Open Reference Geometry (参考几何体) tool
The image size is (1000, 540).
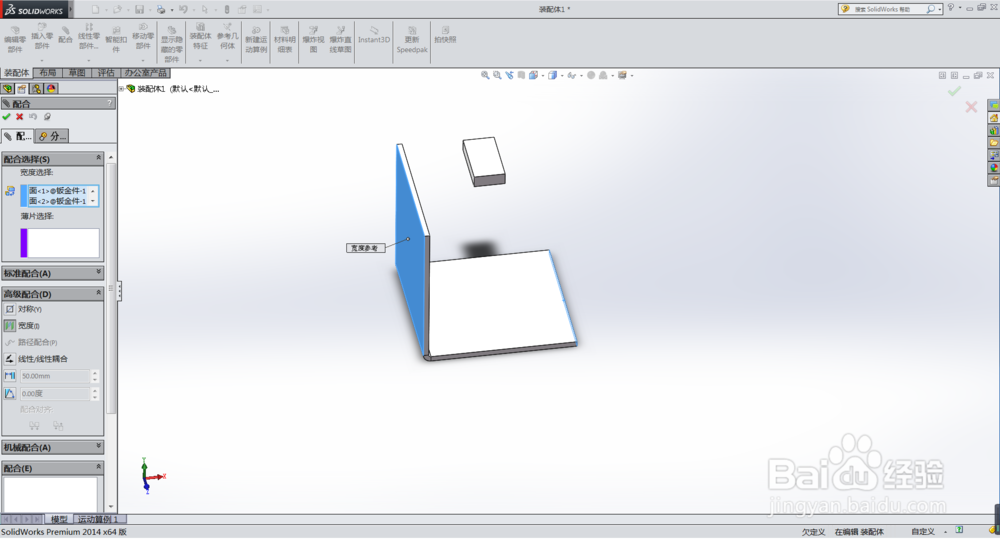(x=228, y=36)
